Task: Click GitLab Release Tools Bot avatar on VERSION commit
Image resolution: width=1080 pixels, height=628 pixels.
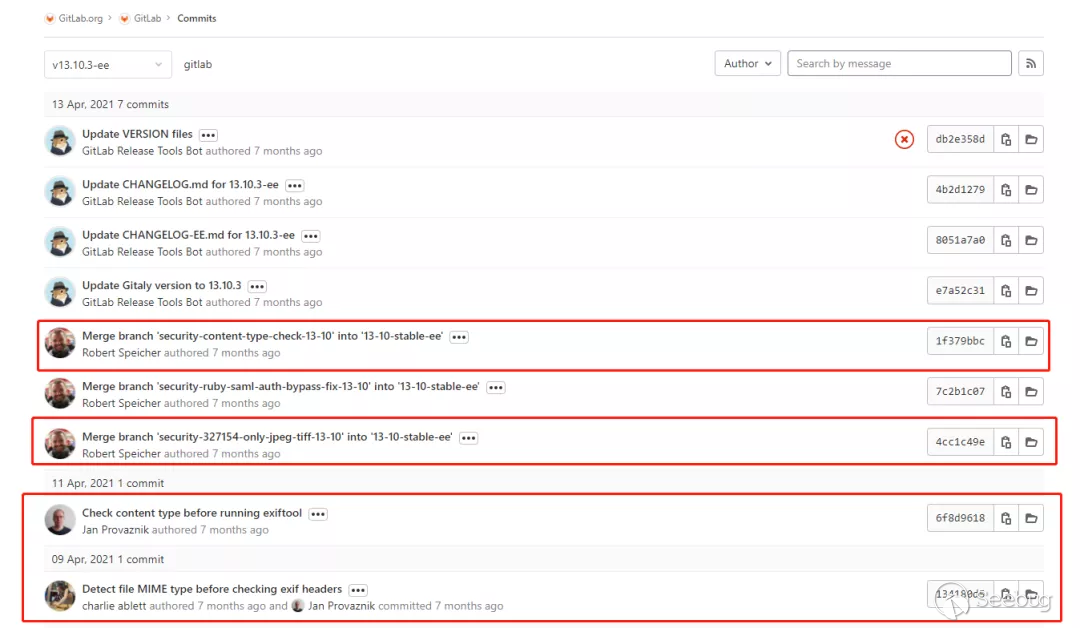Action: tap(60, 141)
